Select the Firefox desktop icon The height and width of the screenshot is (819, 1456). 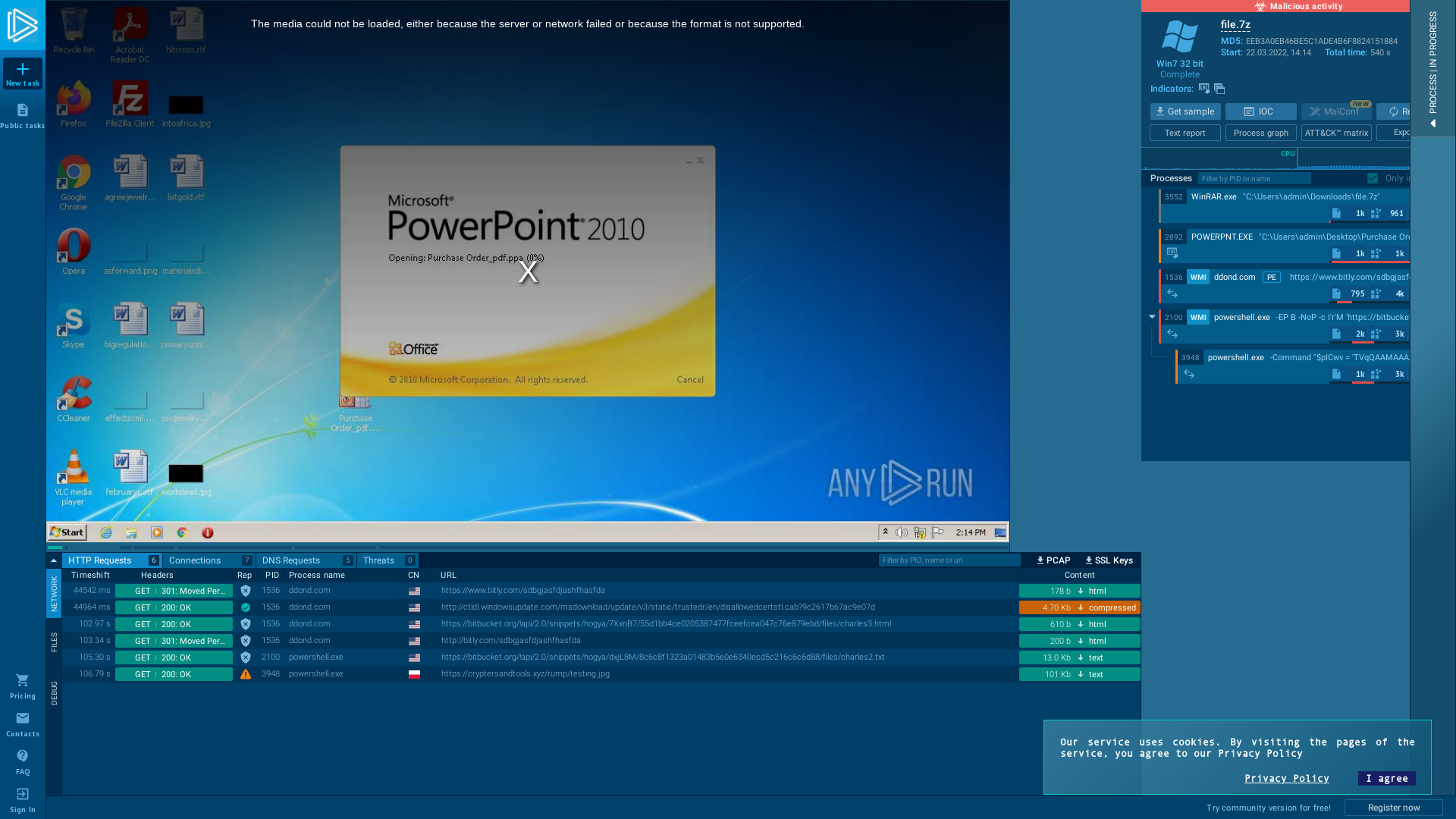click(74, 105)
